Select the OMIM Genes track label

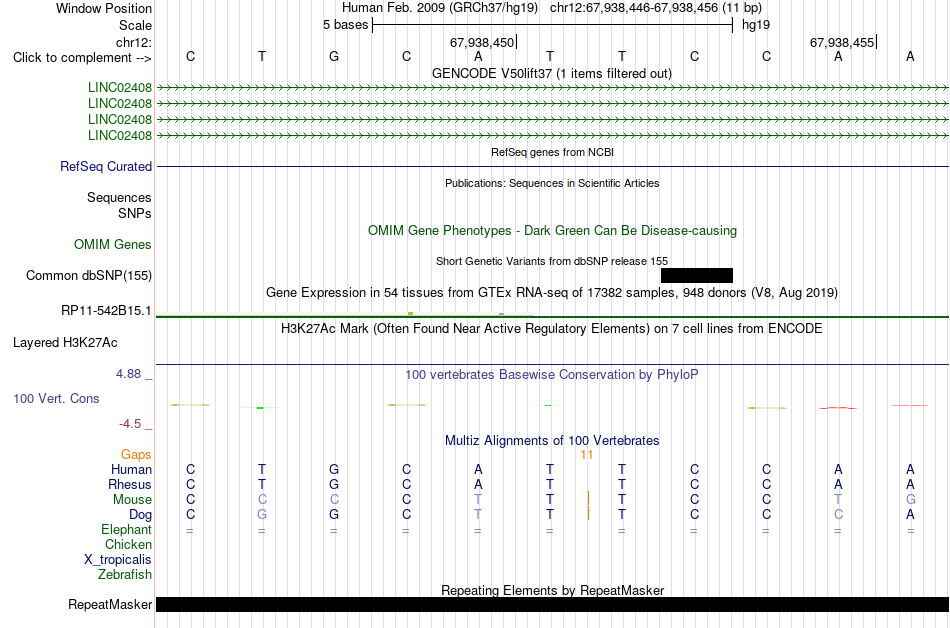coord(113,245)
